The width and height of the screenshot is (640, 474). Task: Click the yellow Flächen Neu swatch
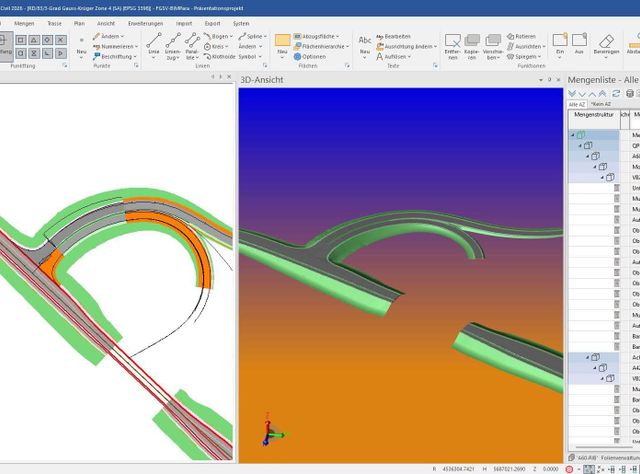point(282,40)
